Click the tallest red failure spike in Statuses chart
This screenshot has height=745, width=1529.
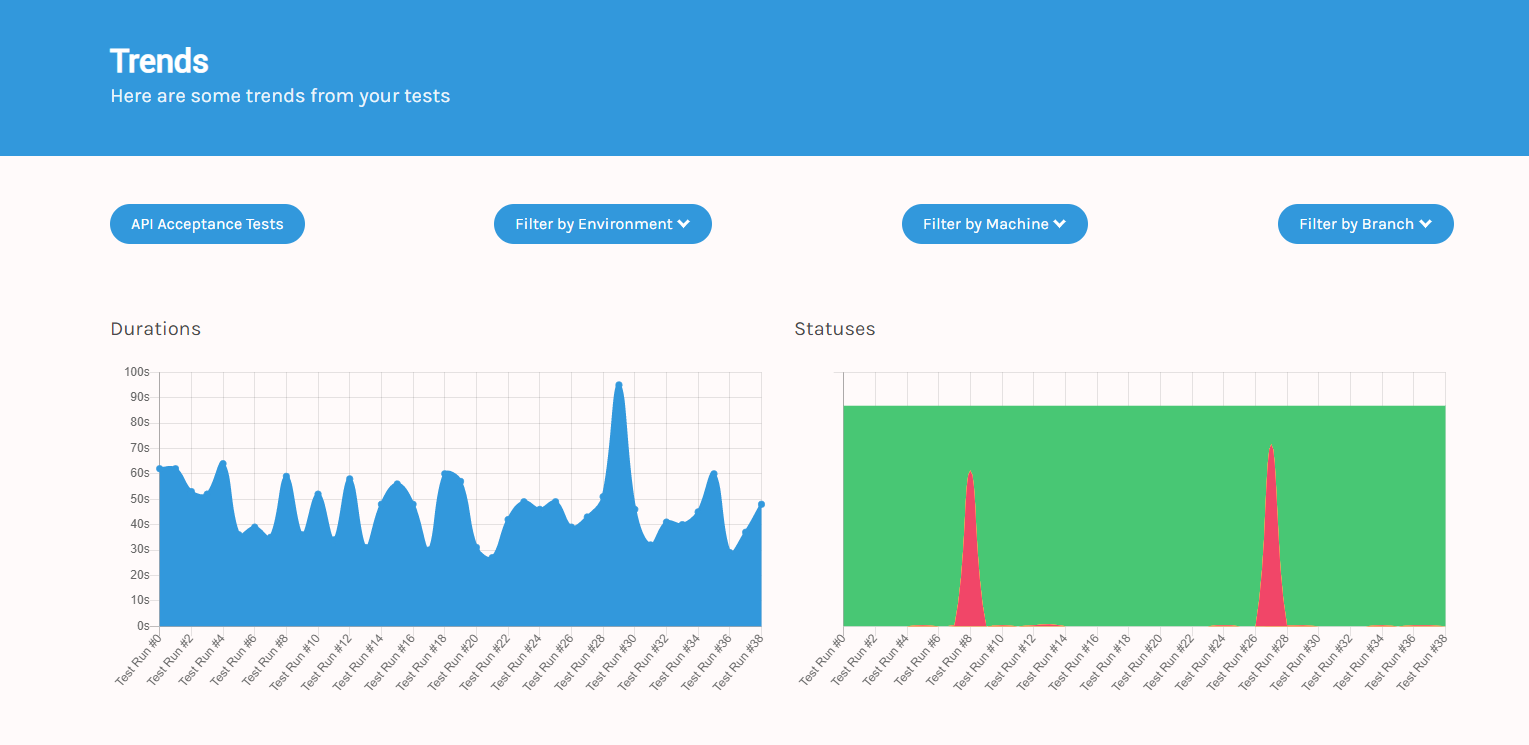click(x=1271, y=550)
